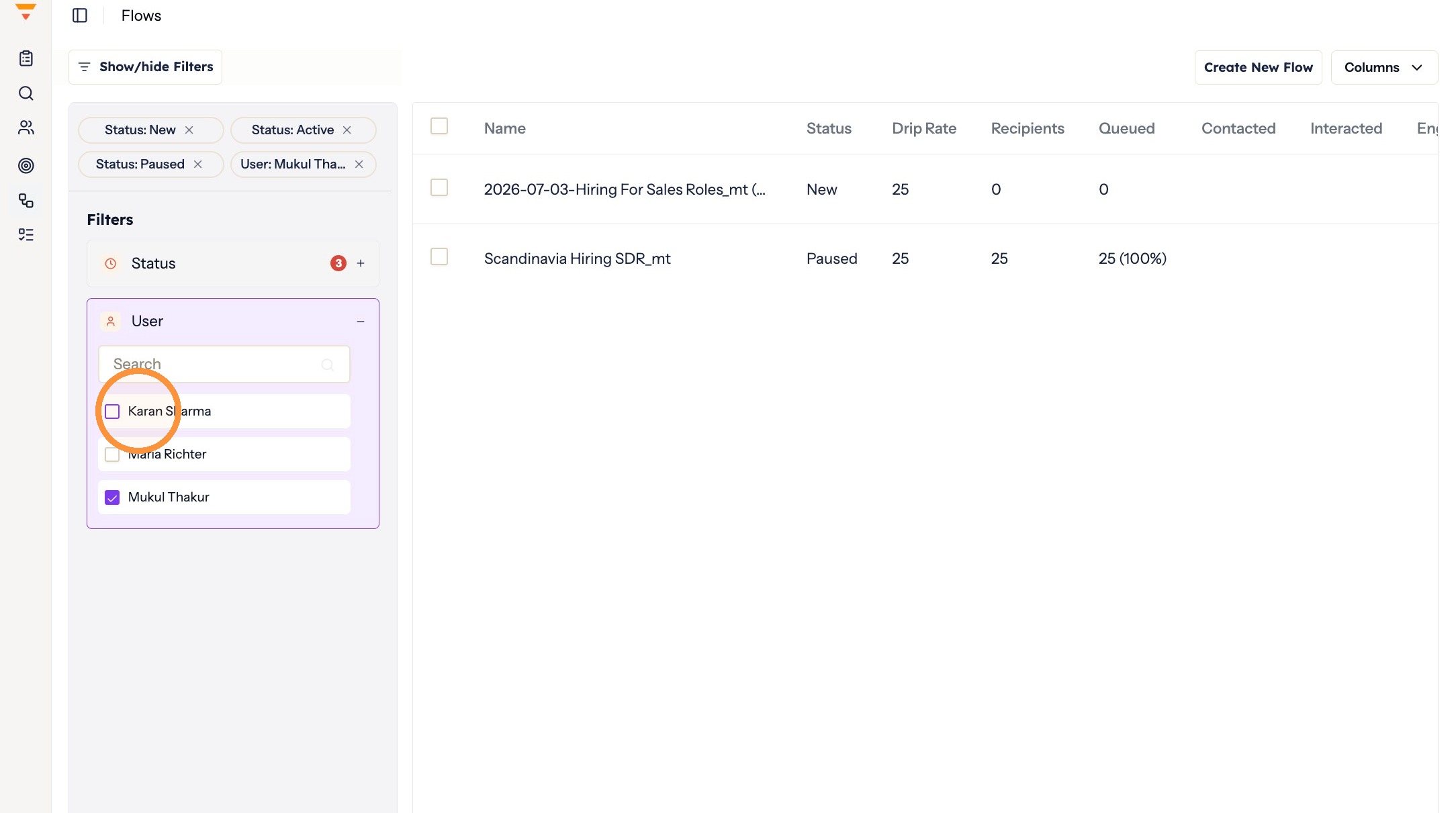Open the flows sidebar icon

click(x=26, y=201)
